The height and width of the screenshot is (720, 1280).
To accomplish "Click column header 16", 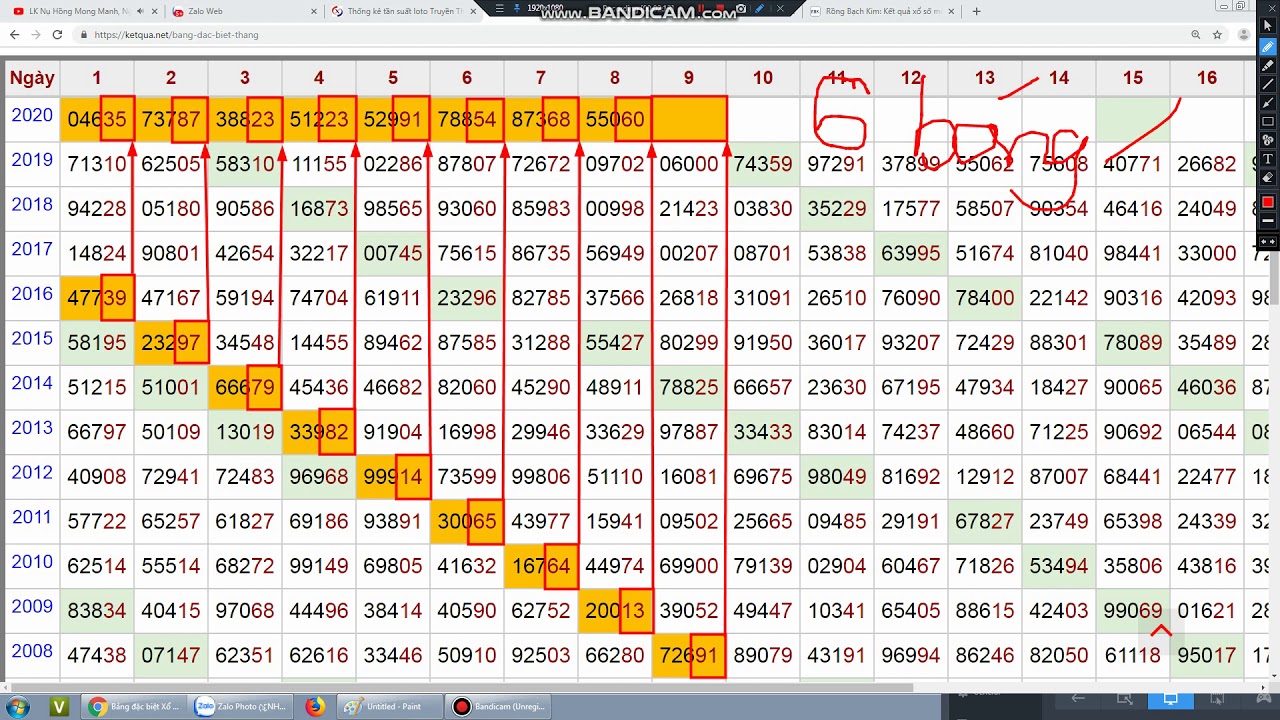I will click(x=1207, y=77).
